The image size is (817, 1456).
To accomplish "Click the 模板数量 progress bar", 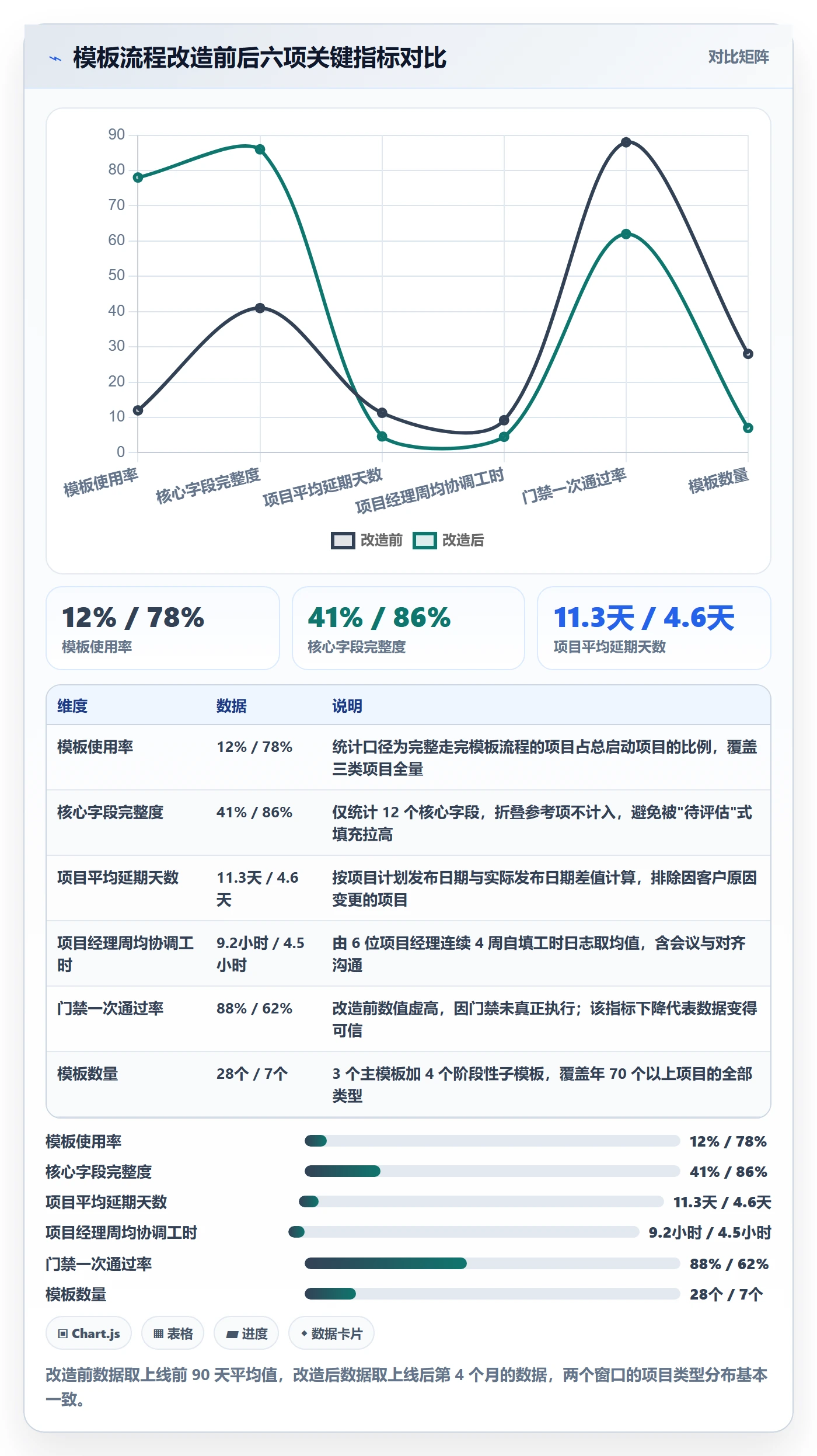I will tap(492, 1294).
